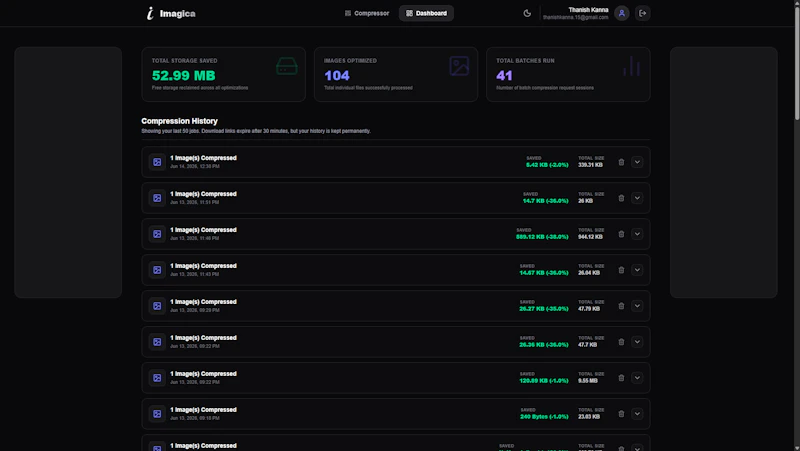The height and width of the screenshot is (451, 800).
Task: Click the 944.12 KB total size value
Action: (x=590, y=237)
